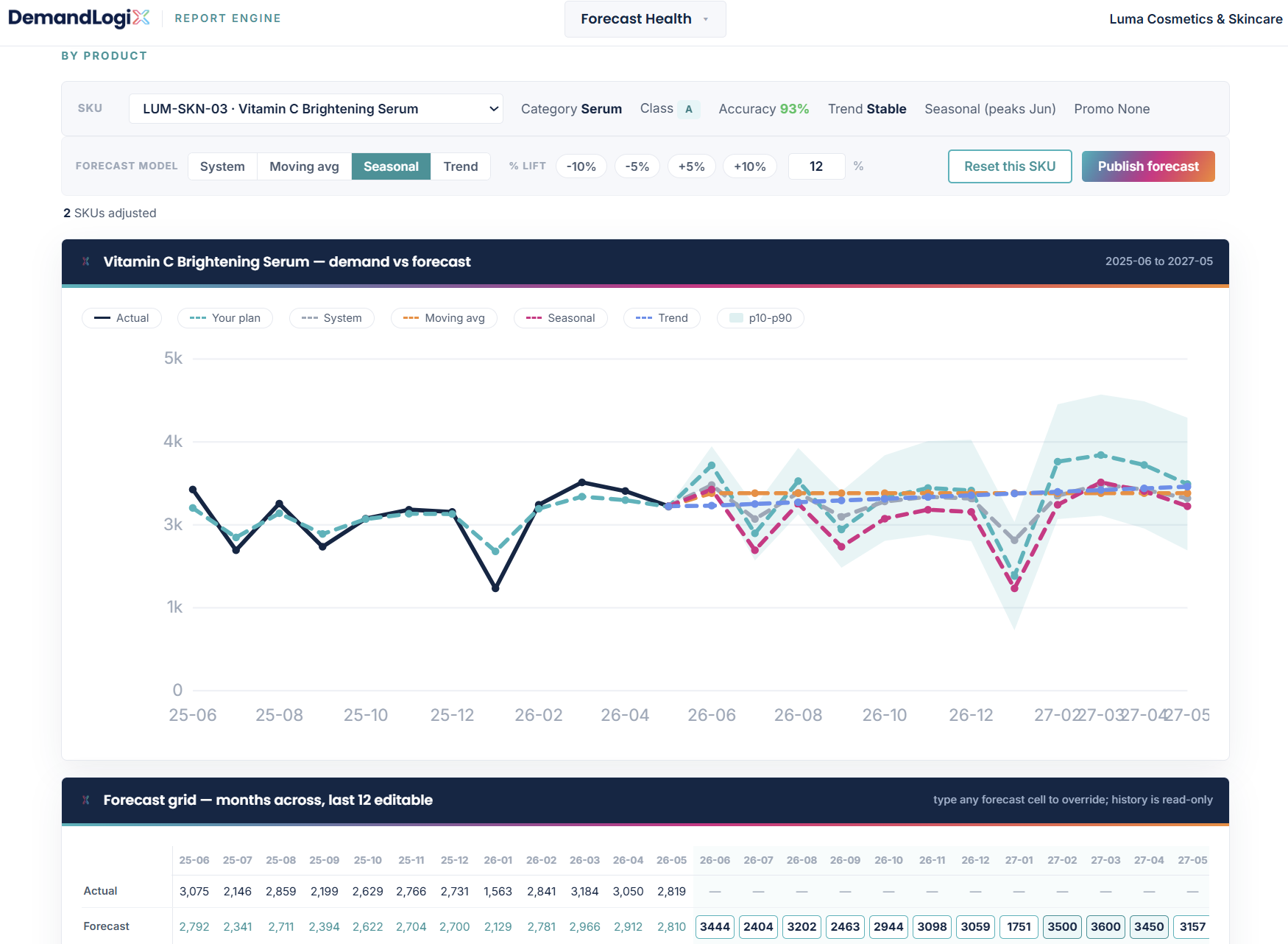Edit the 26-07 forecast cell 2404
1288x944 pixels.
tap(758, 926)
